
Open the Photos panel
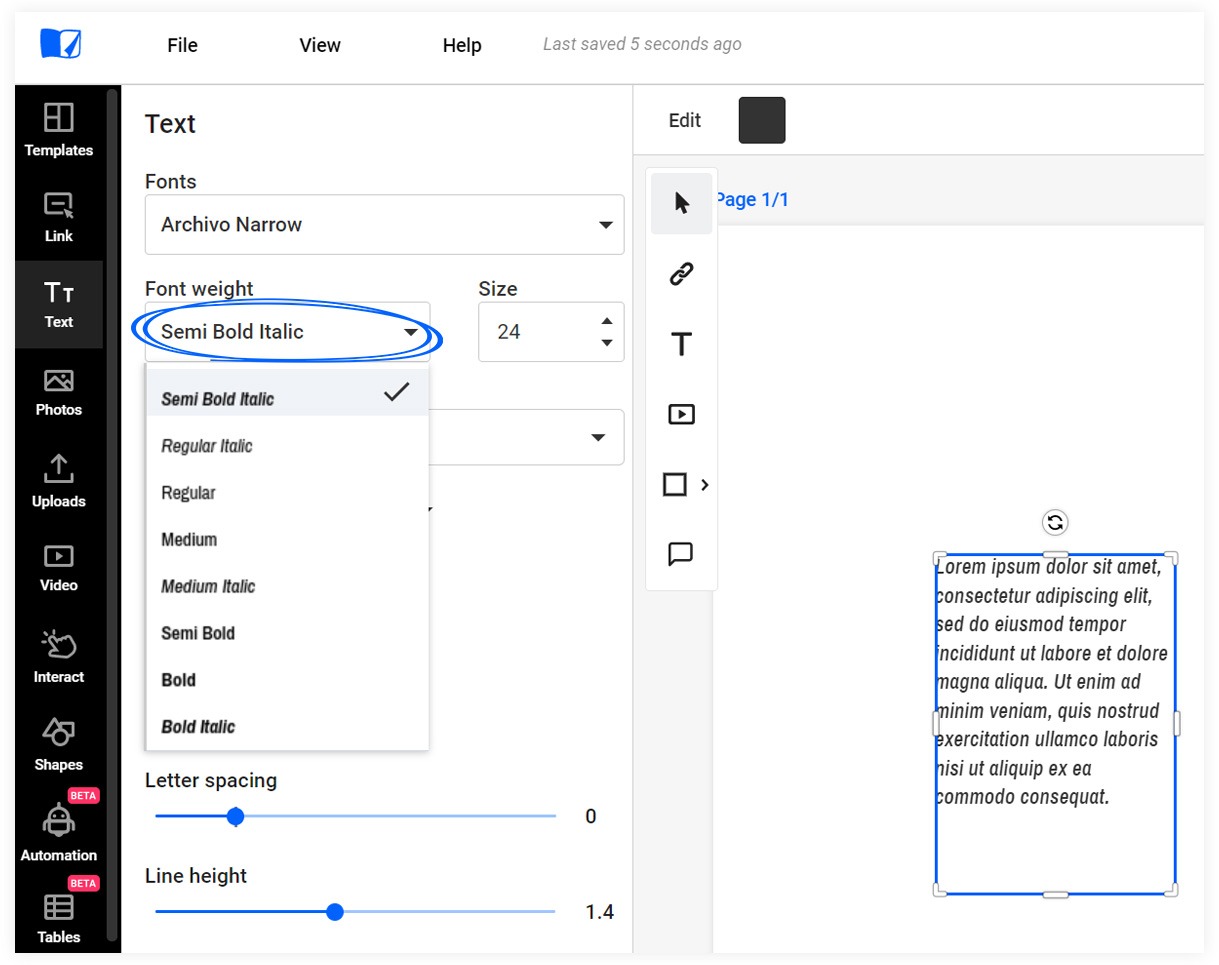(59, 392)
